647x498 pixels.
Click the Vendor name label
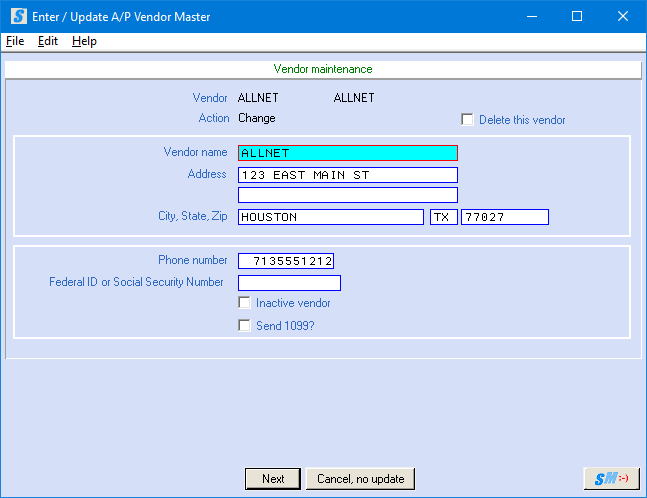click(196, 152)
